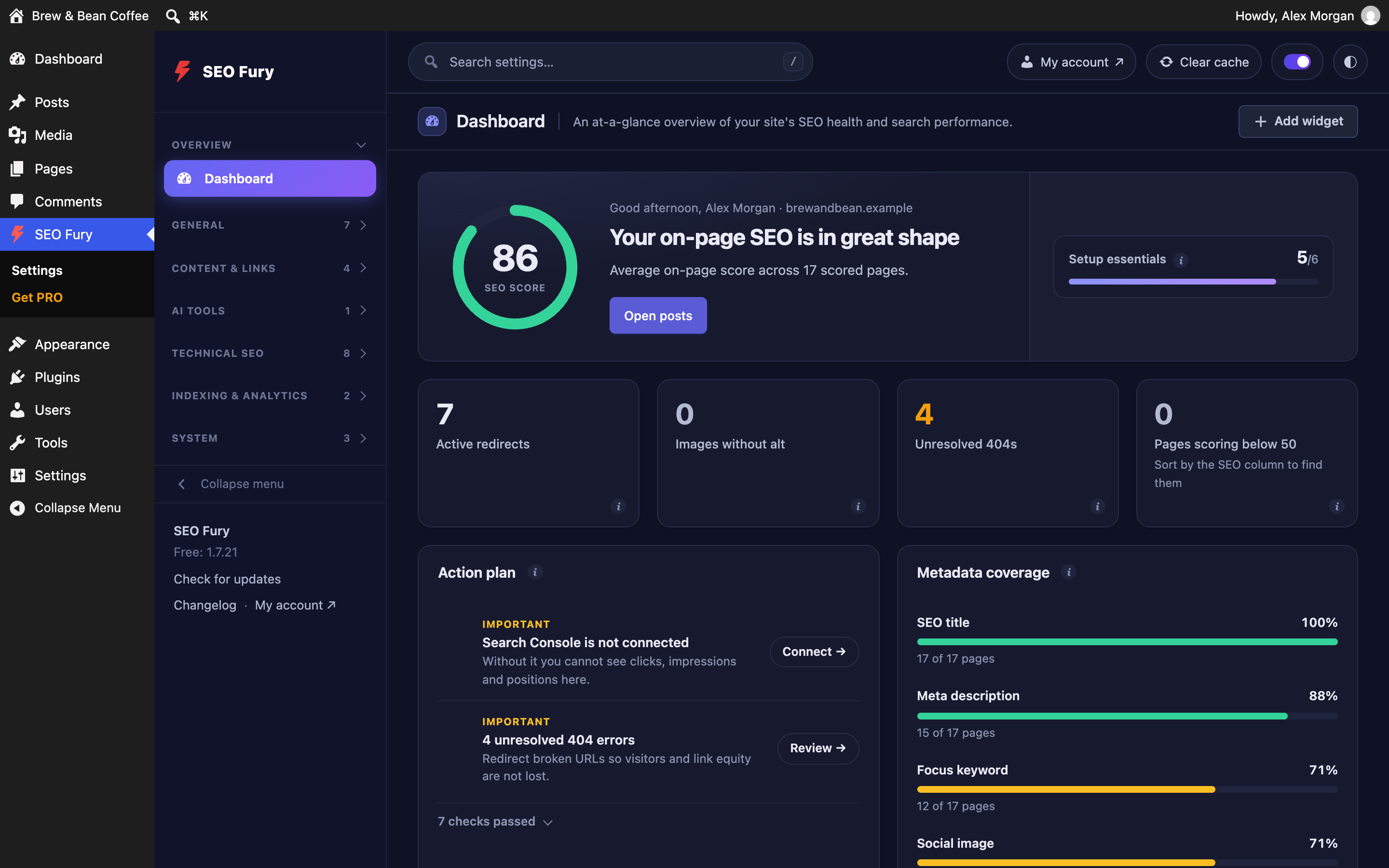The width and height of the screenshot is (1389, 868).
Task: Select the active Dashboard item in SEO Fury menu
Action: 270,178
